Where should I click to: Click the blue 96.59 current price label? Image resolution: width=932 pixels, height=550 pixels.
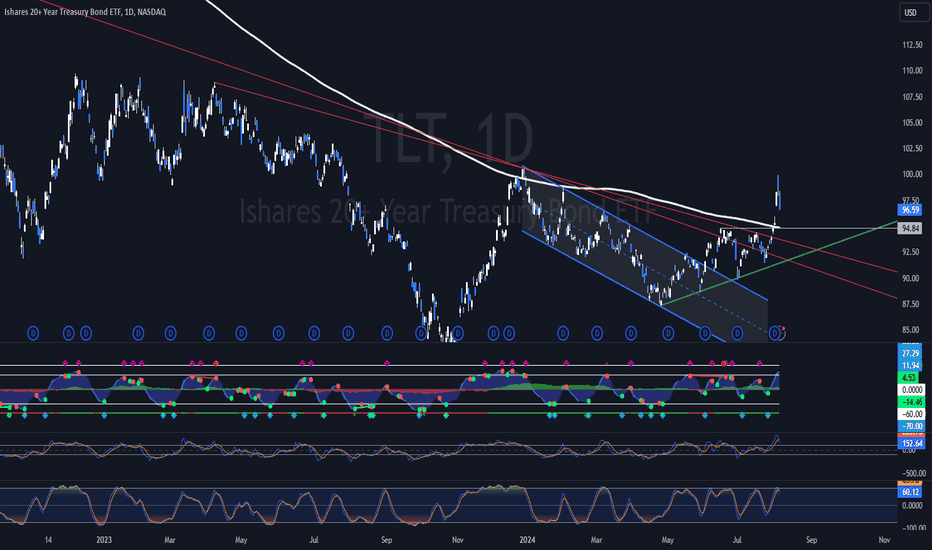(909, 210)
